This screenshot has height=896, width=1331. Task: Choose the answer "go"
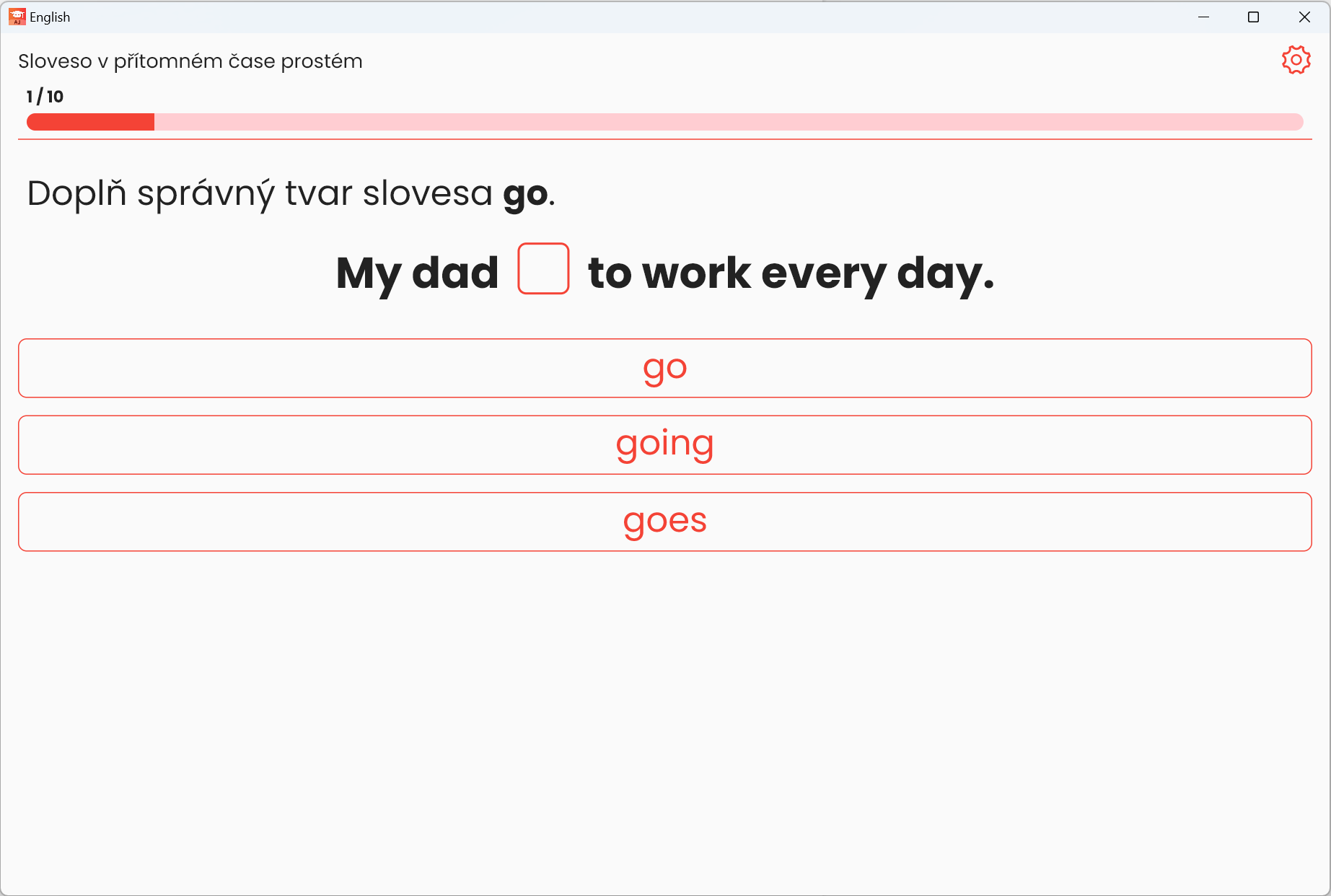[x=664, y=368]
